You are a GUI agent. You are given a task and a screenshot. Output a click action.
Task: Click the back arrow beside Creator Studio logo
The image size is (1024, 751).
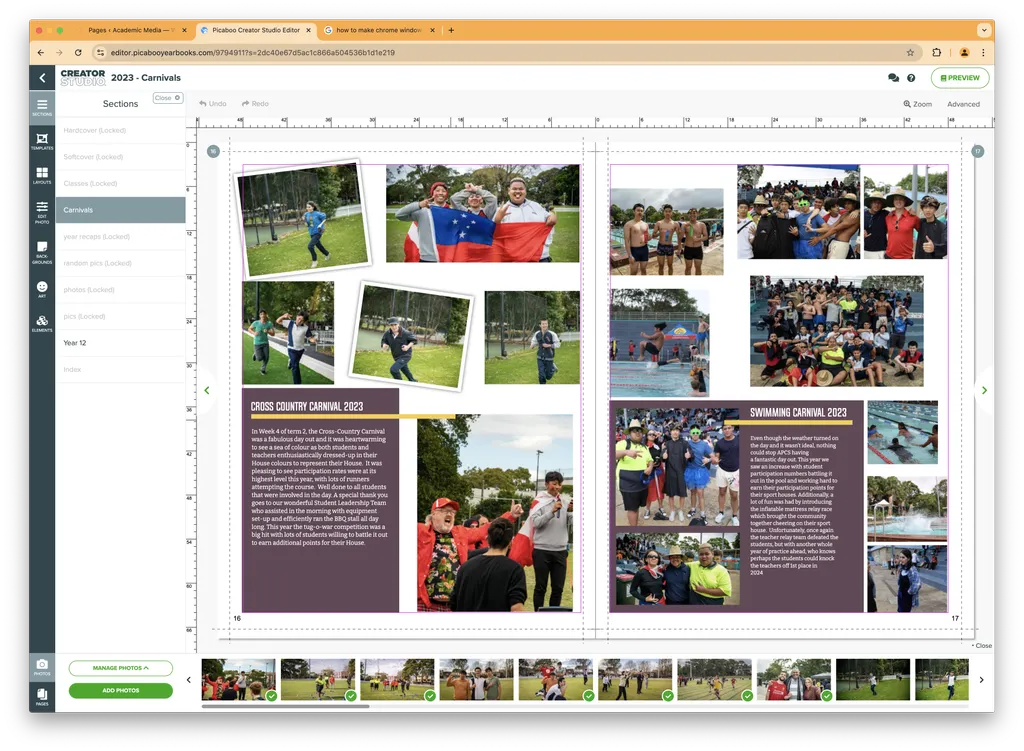point(42,78)
